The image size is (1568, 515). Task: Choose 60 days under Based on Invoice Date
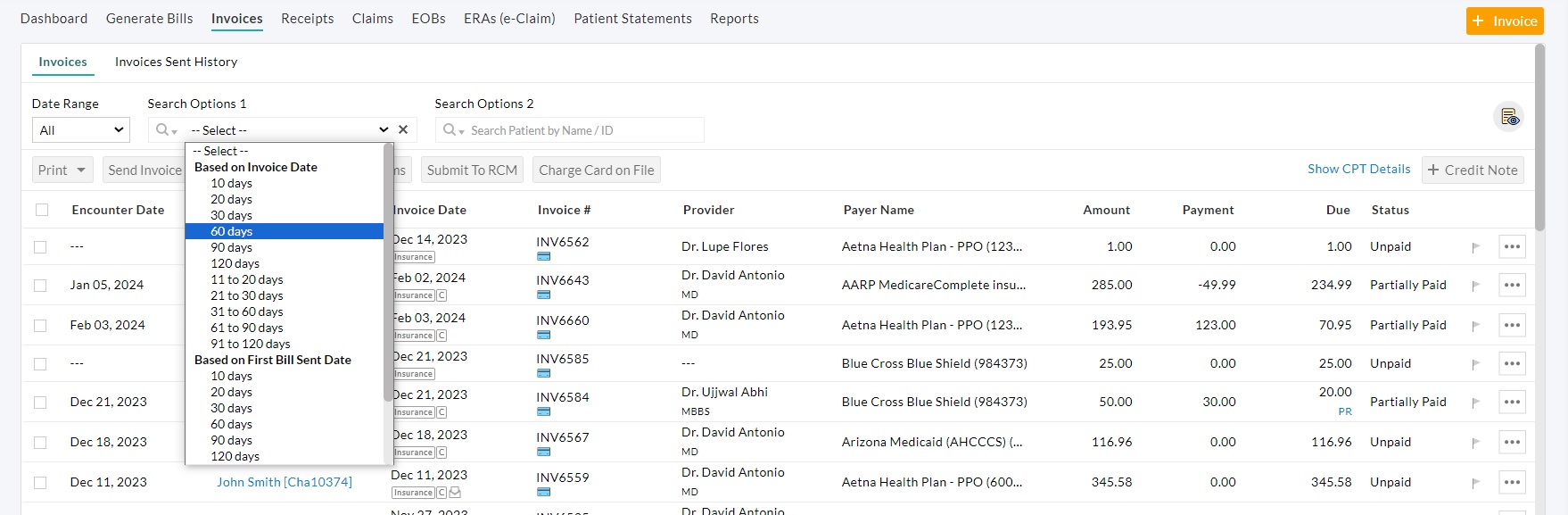pyautogui.click(x=231, y=231)
